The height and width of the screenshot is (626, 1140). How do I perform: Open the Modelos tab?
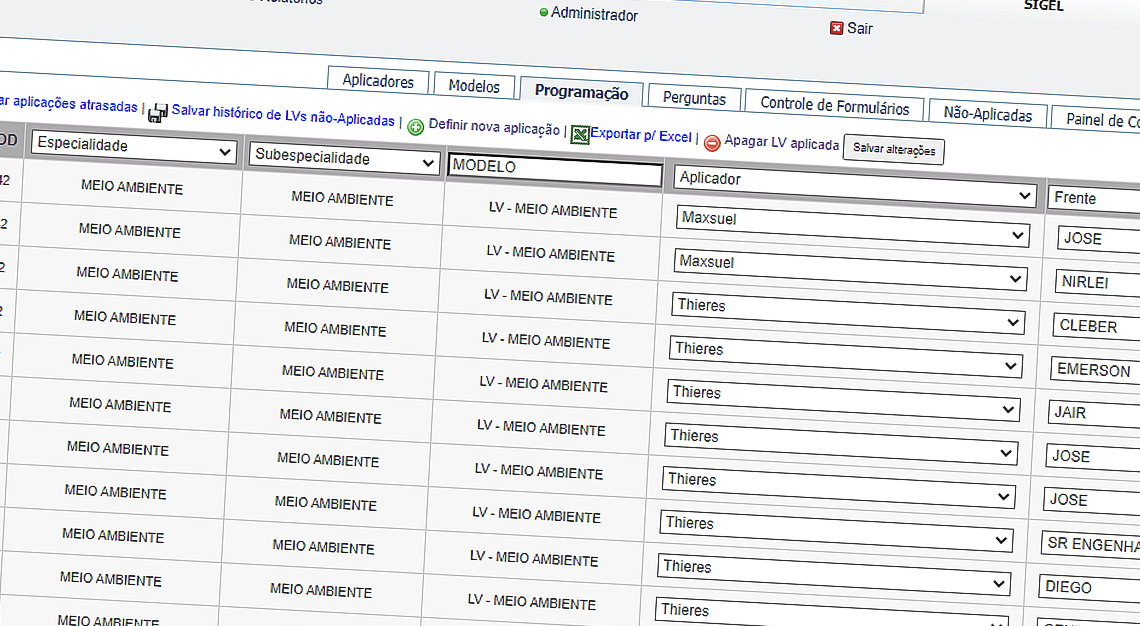click(x=474, y=86)
